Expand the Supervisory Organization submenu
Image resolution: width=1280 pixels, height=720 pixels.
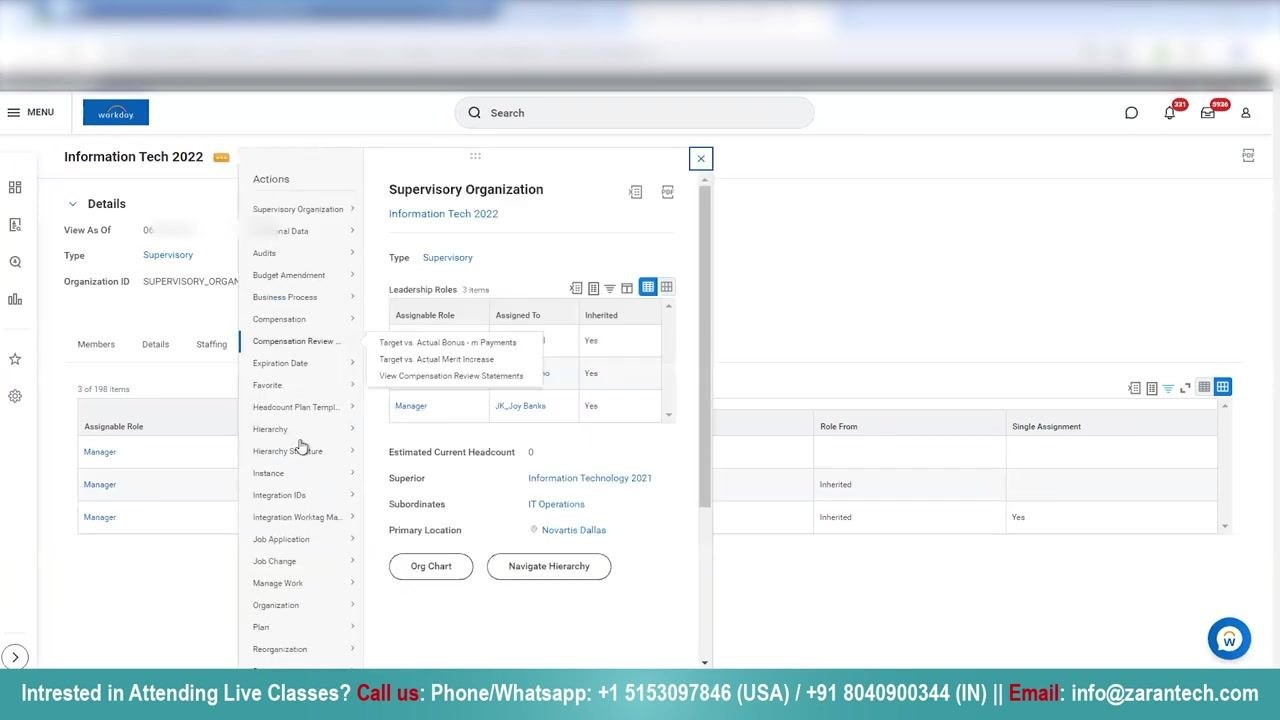(x=304, y=209)
